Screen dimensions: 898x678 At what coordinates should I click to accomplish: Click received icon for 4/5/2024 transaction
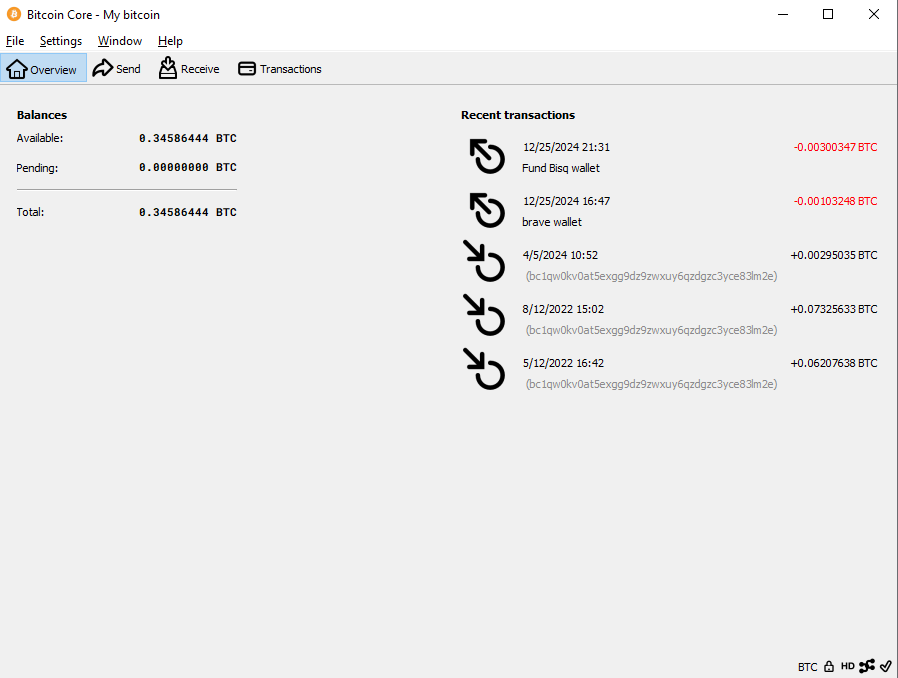coord(484,261)
